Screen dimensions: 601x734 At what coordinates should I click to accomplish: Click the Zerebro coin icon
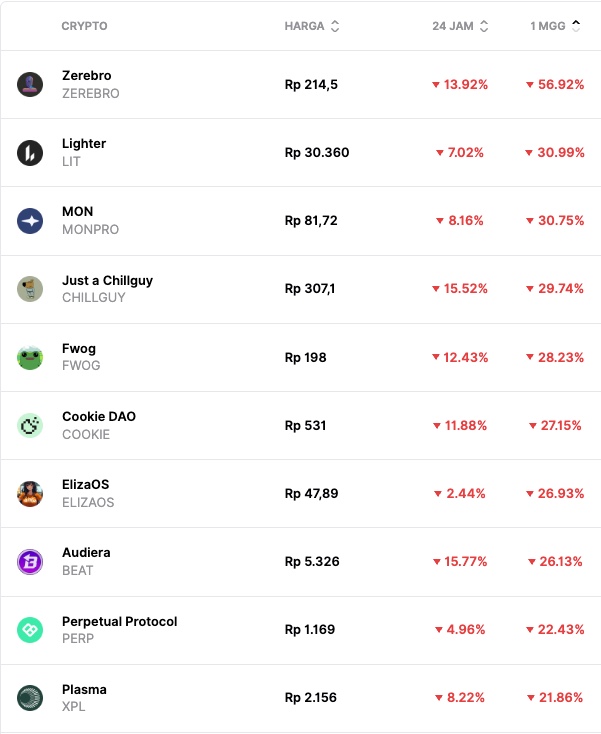pos(30,84)
